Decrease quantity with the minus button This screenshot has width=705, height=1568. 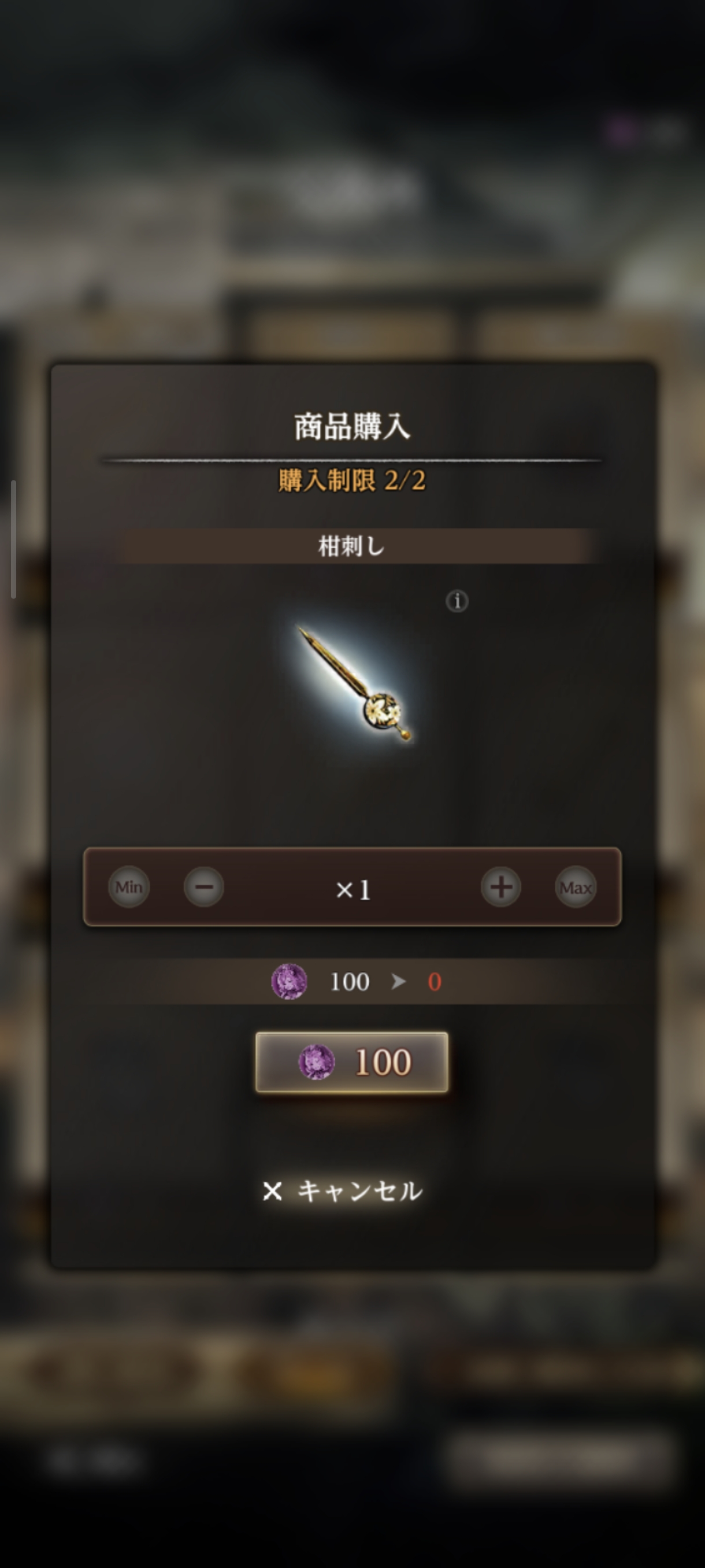[204, 887]
